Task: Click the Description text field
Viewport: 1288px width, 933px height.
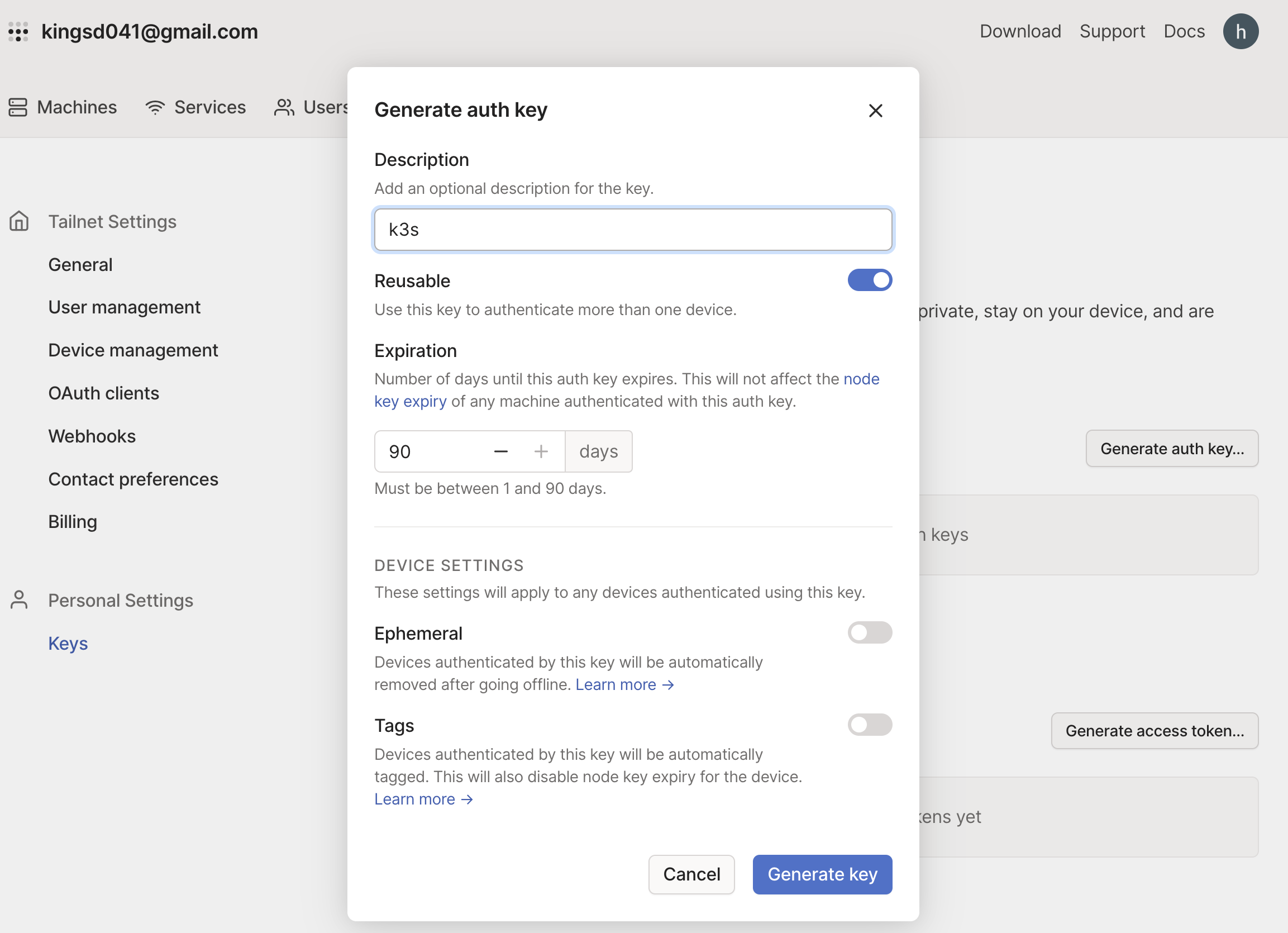Action: point(633,230)
